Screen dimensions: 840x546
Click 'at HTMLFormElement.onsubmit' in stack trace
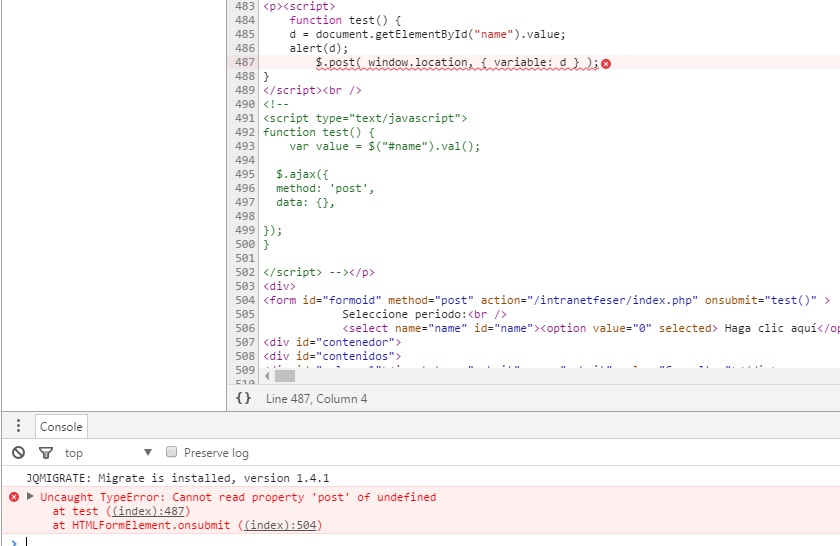coord(141,525)
